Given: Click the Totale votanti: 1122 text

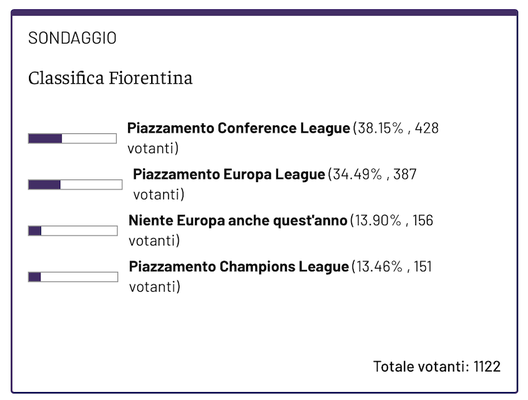Looking at the screenshot, I should pos(437,366).
